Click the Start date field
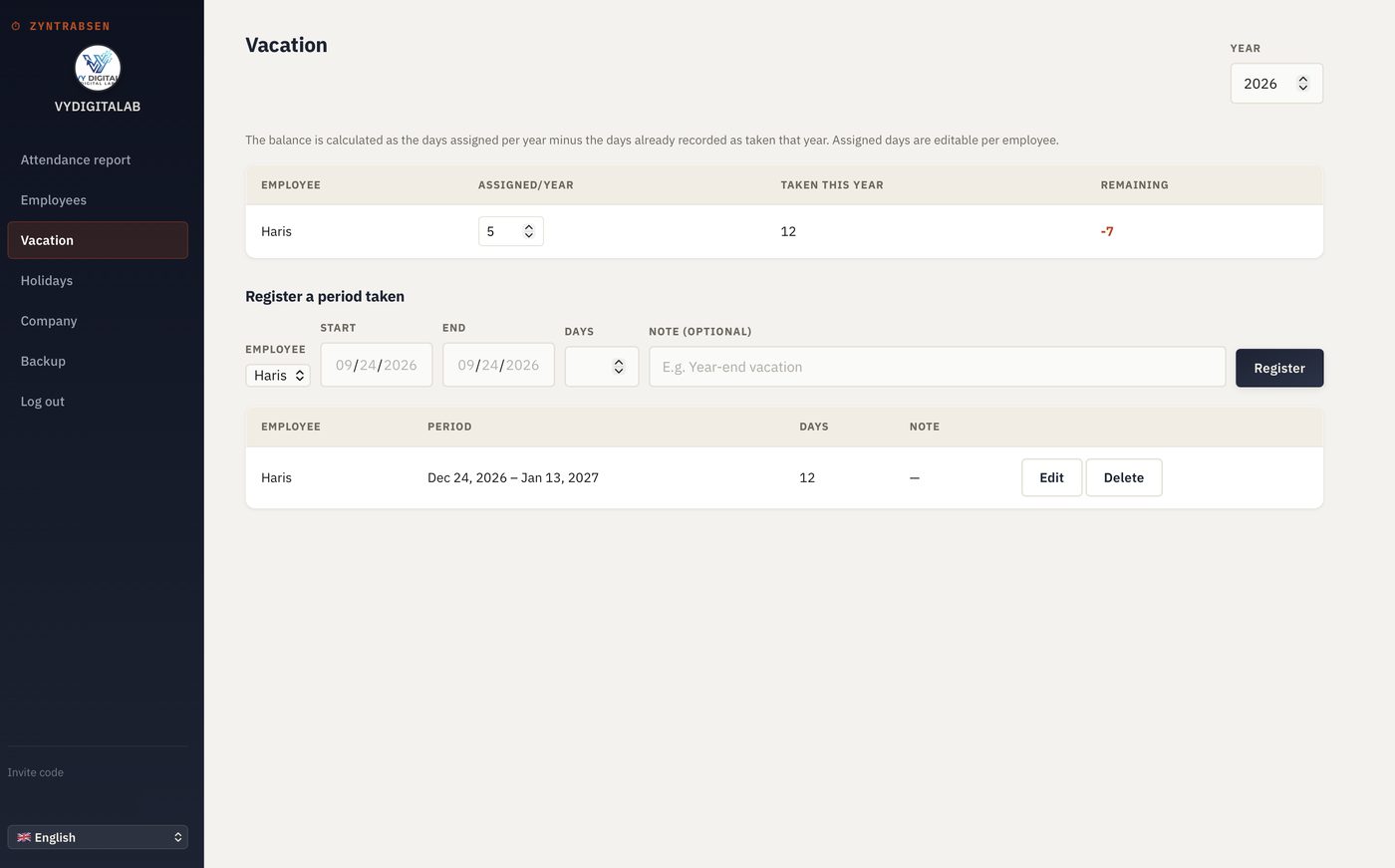 [377, 365]
